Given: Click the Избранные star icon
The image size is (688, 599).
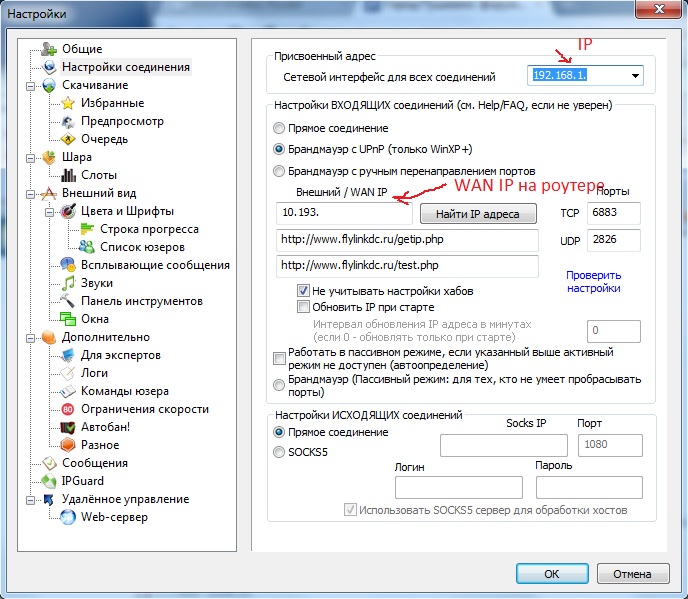Looking at the screenshot, I should (67, 103).
